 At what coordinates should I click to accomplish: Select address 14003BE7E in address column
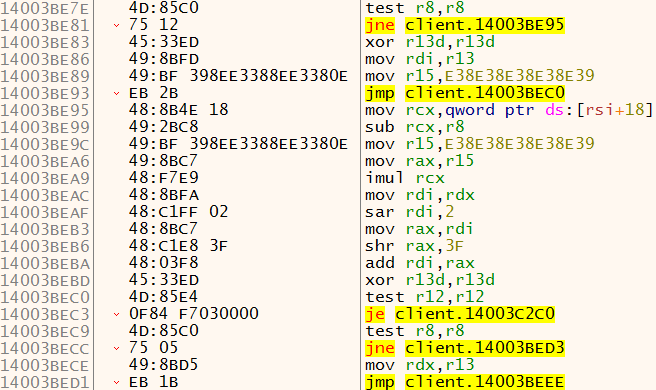coord(45,8)
